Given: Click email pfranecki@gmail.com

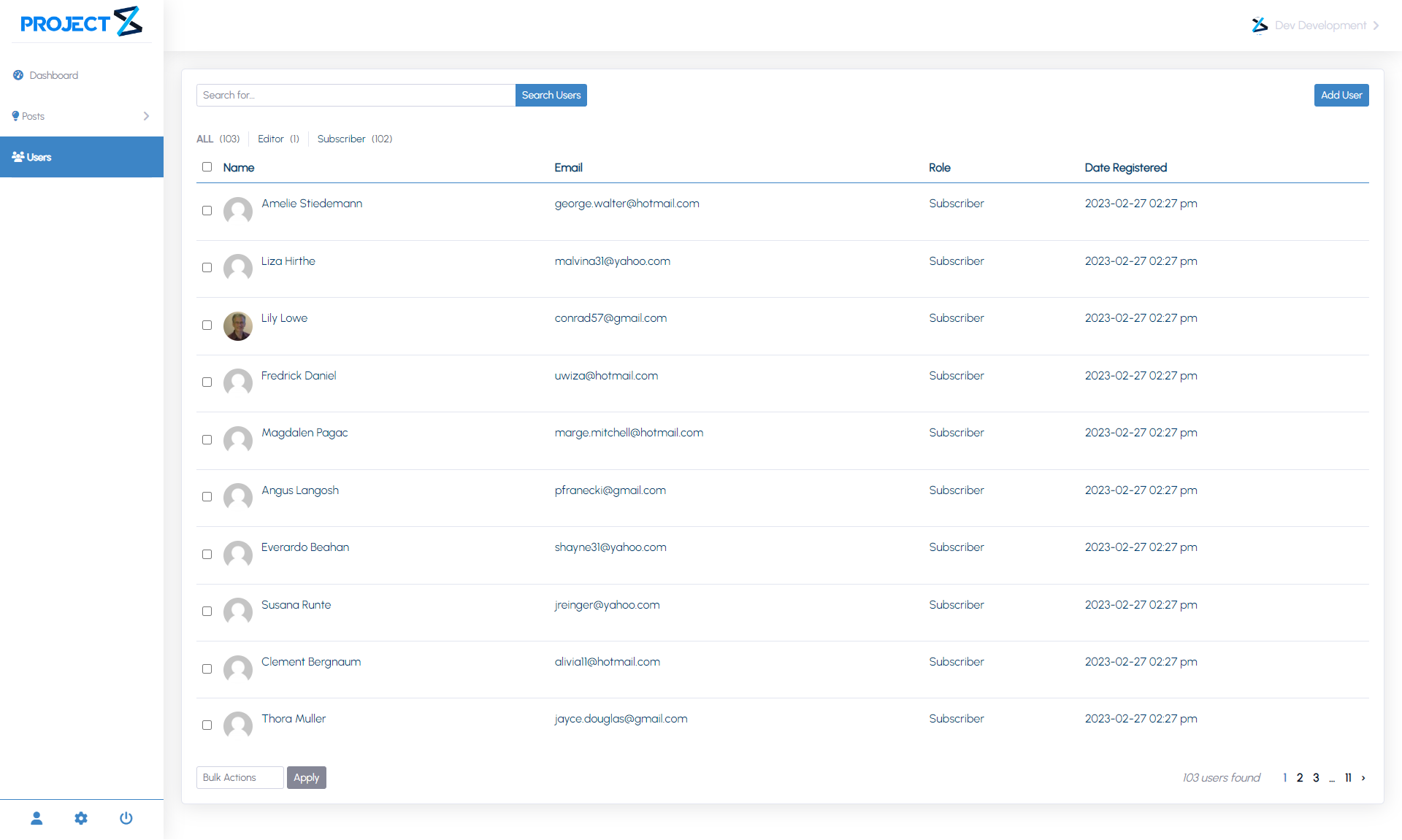Looking at the screenshot, I should point(610,490).
